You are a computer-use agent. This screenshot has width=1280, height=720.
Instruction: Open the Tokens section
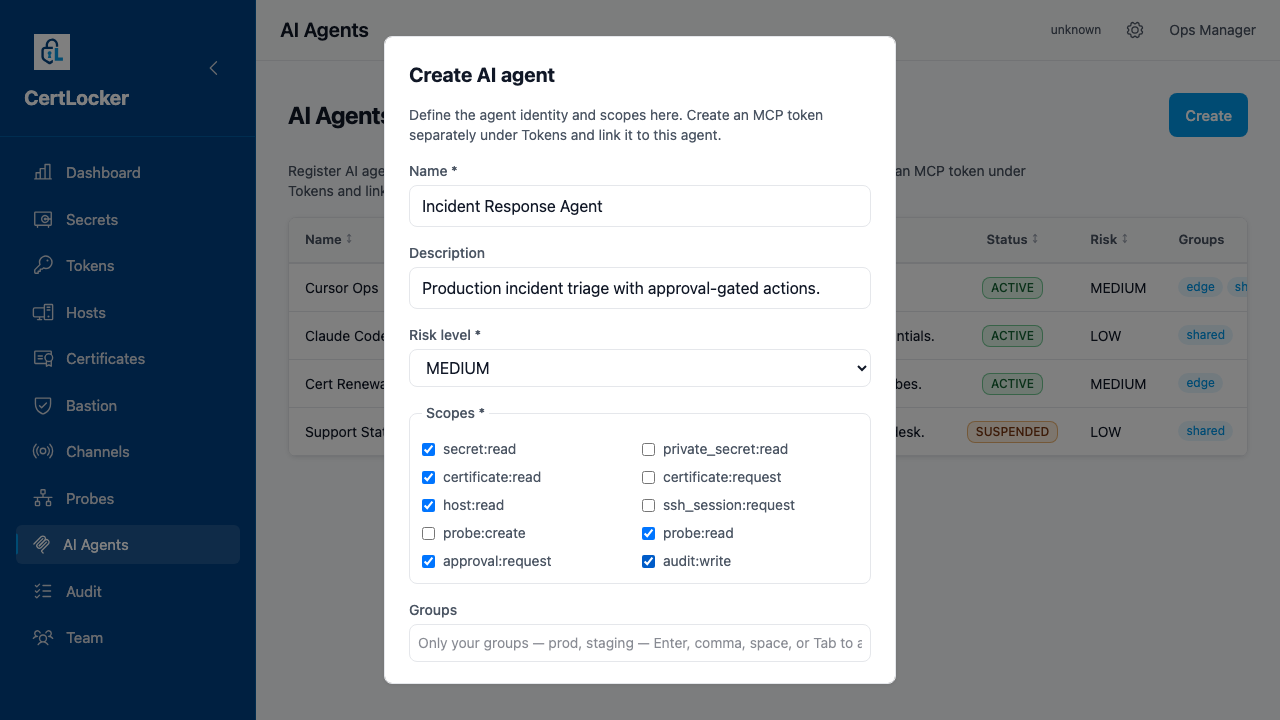click(128, 265)
